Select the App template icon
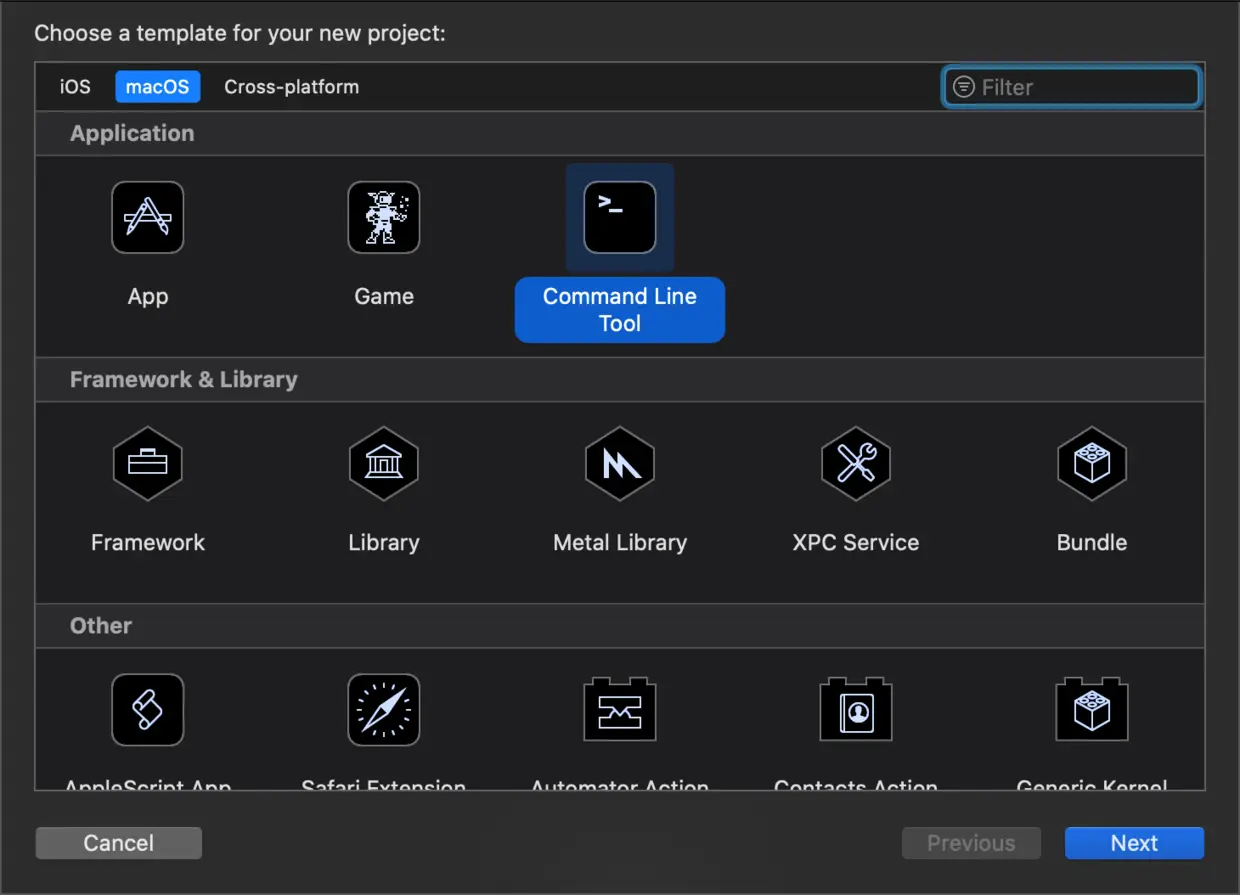Viewport: 1240px width, 895px height. click(147, 217)
